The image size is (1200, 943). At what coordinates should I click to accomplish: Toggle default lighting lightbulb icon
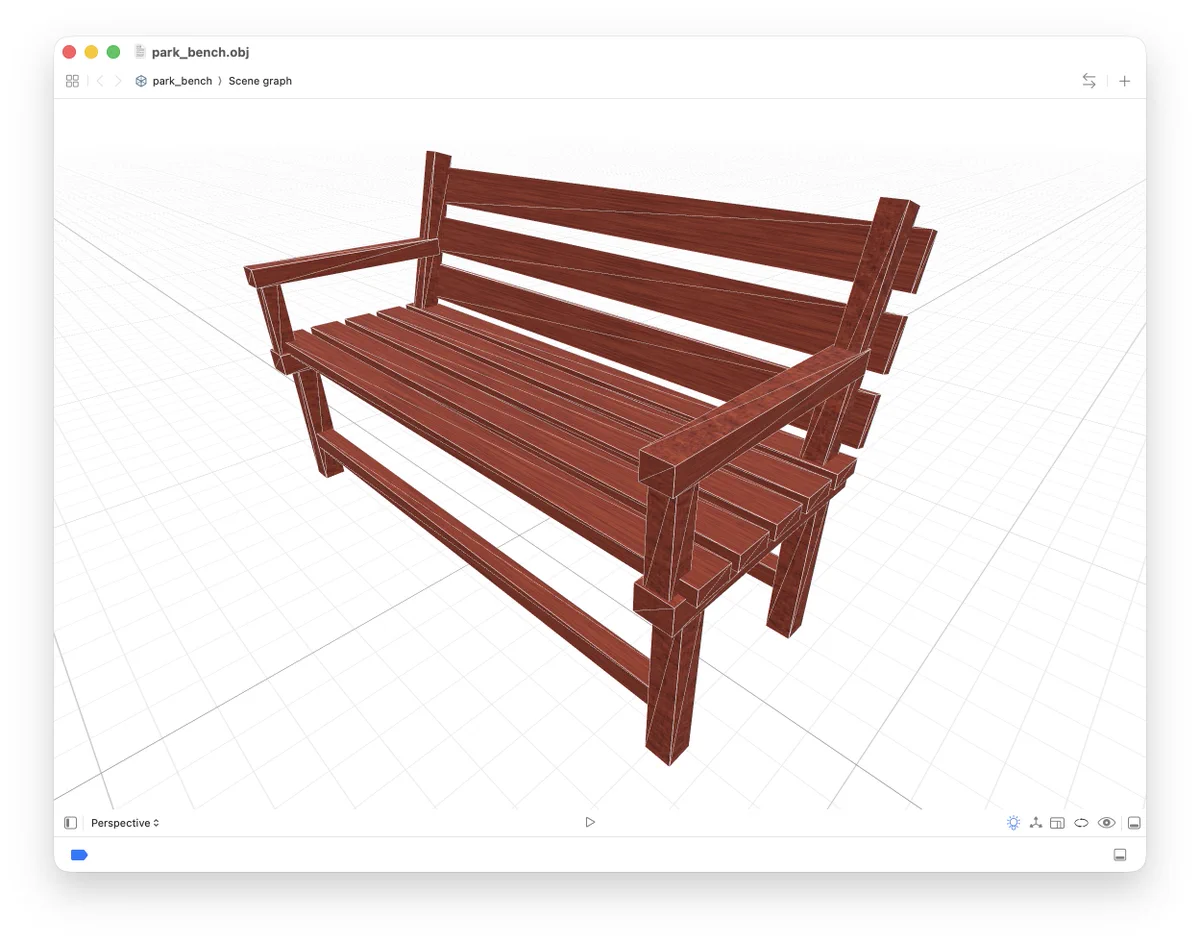[1013, 823]
